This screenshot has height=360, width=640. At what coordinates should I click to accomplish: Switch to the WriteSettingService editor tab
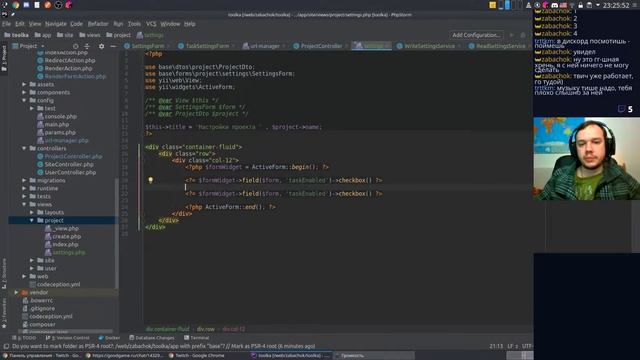(x=429, y=46)
